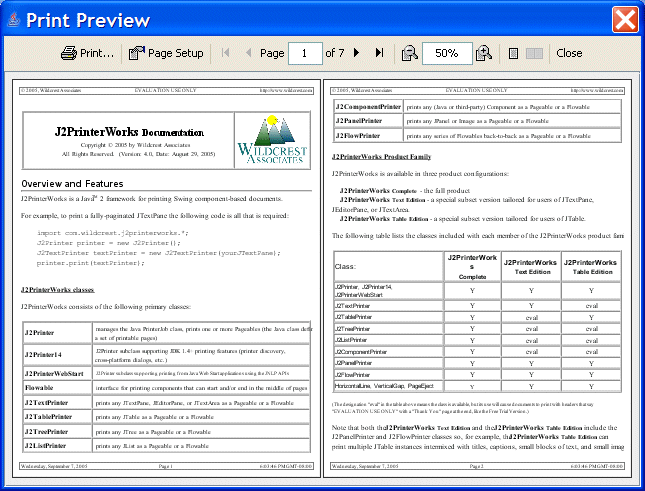
Task: Switch to single page view icon
Action: pyautogui.click(x=513, y=53)
